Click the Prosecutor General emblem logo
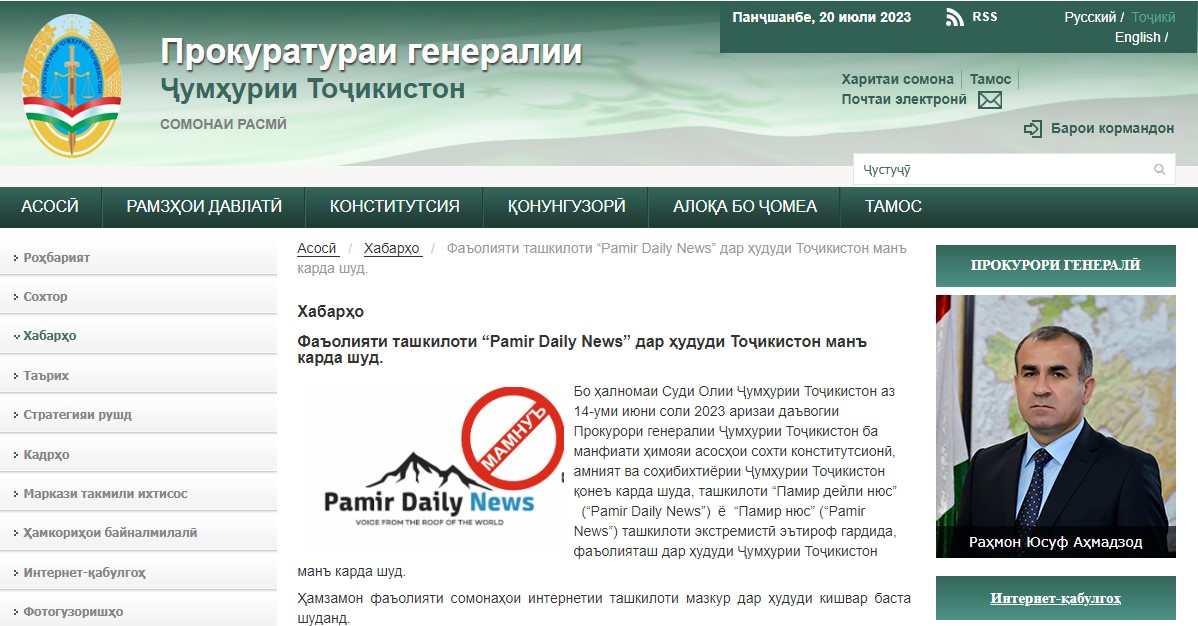The width and height of the screenshot is (1198, 626). pyautogui.click(x=72, y=86)
